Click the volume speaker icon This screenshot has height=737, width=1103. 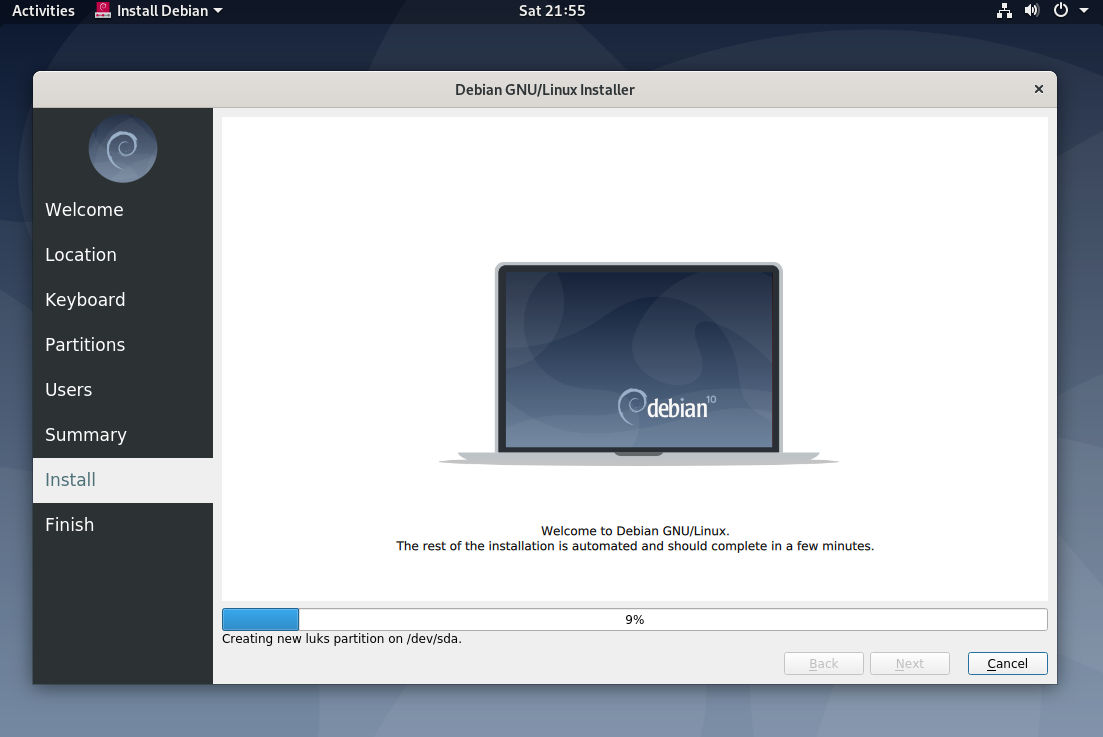click(1032, 11)
